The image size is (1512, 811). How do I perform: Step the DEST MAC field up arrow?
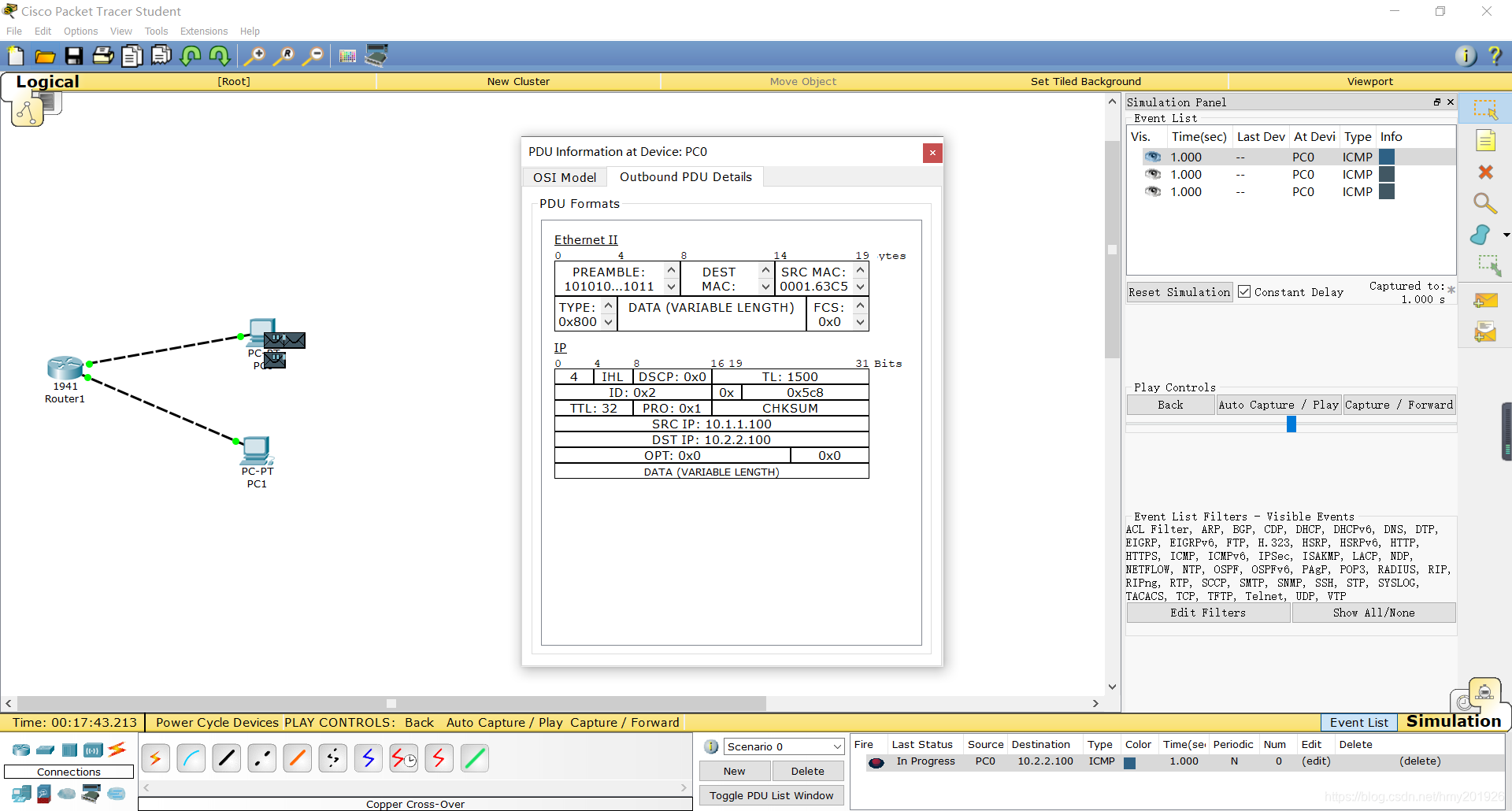(x=765, y=270)
